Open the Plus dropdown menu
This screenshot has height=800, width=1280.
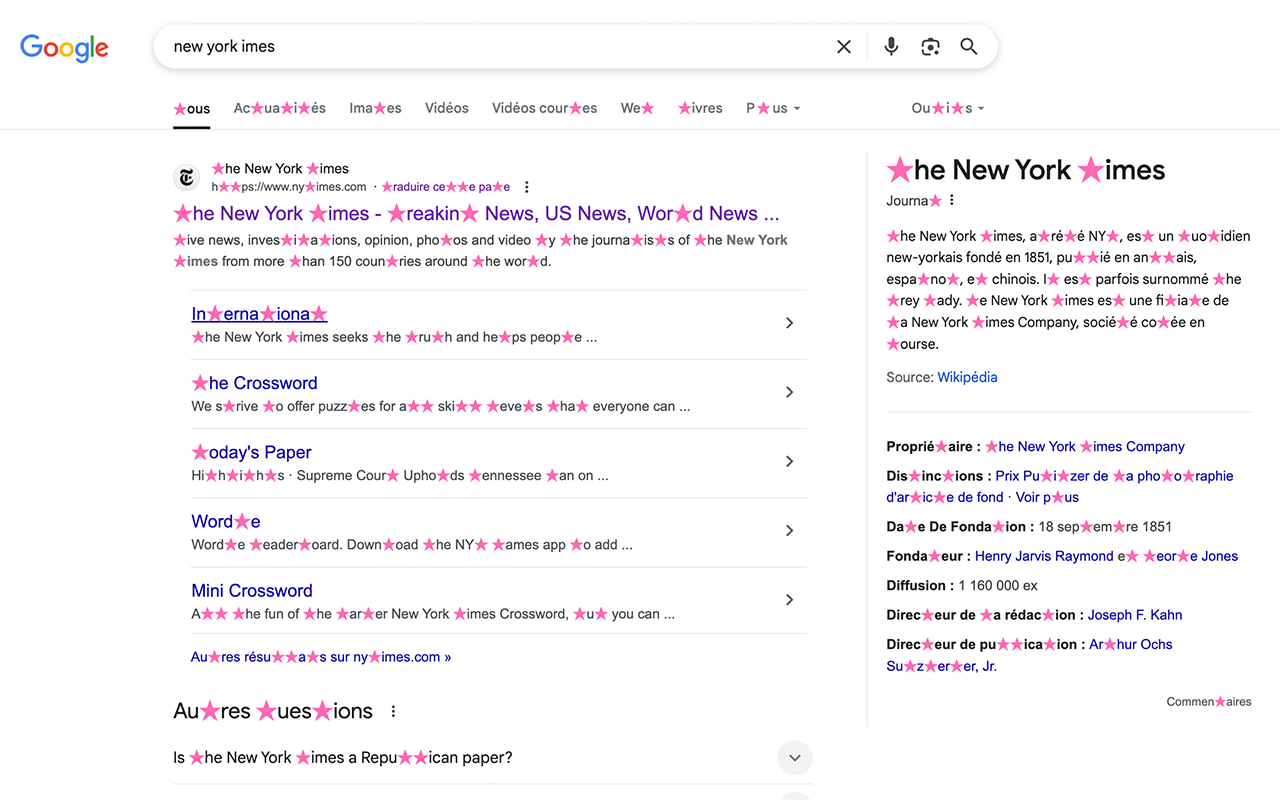tap(773, 108)
